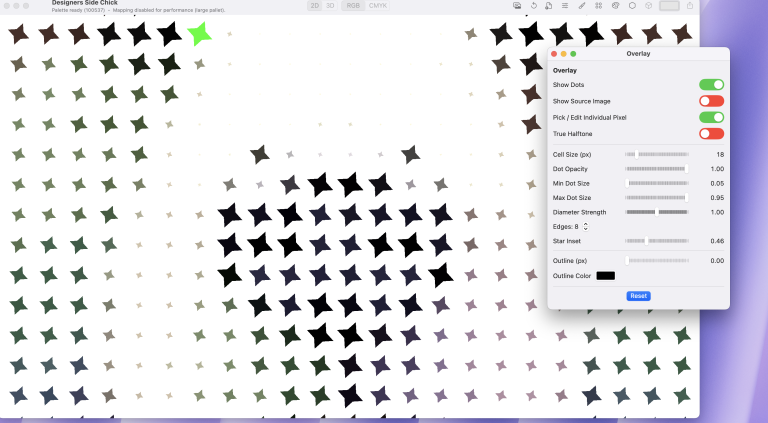Adjust the Outline (px) slider
This screenshot has width=768, height=423.
point(657,260)
